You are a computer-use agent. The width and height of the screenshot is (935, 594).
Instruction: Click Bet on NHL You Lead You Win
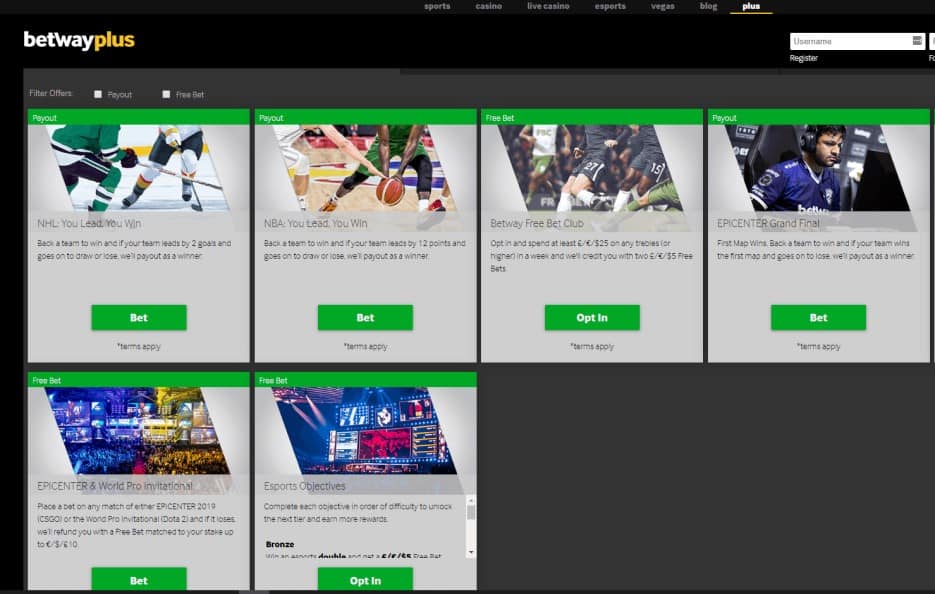coord(139,317)
